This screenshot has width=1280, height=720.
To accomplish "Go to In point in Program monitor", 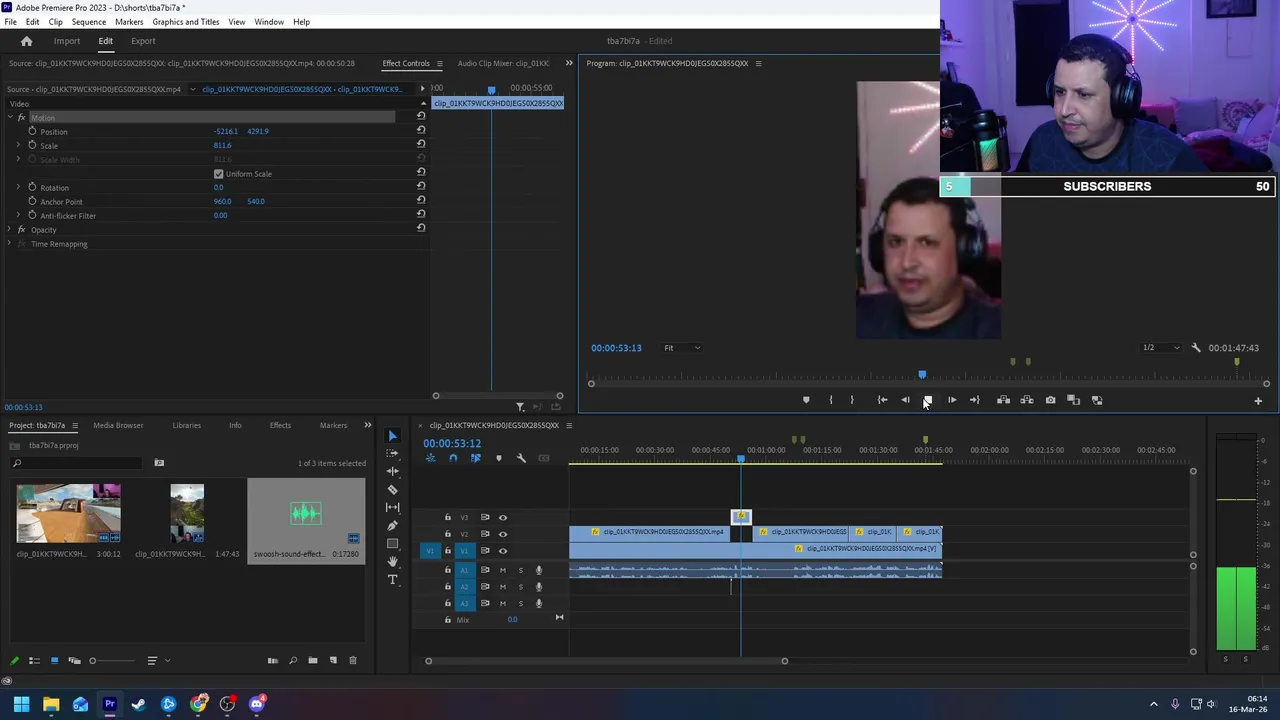I will coord(882,400).
